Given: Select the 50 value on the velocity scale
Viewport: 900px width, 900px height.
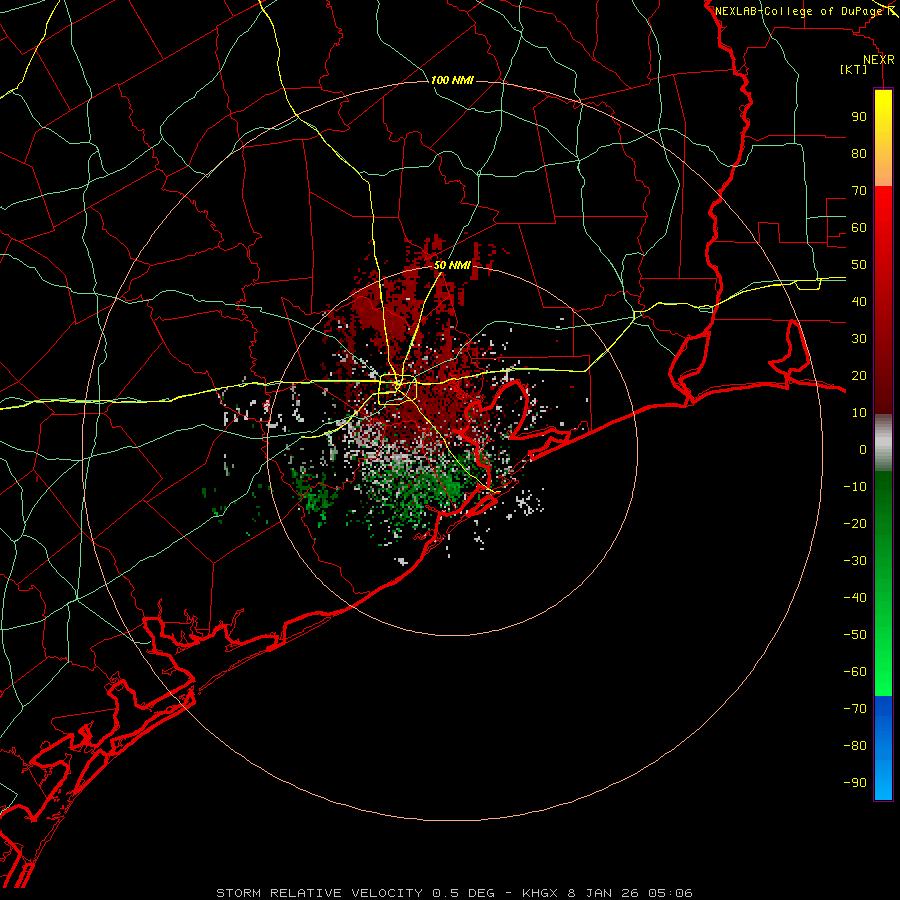Looking at the screenshot, I should [x=859, y=265].
